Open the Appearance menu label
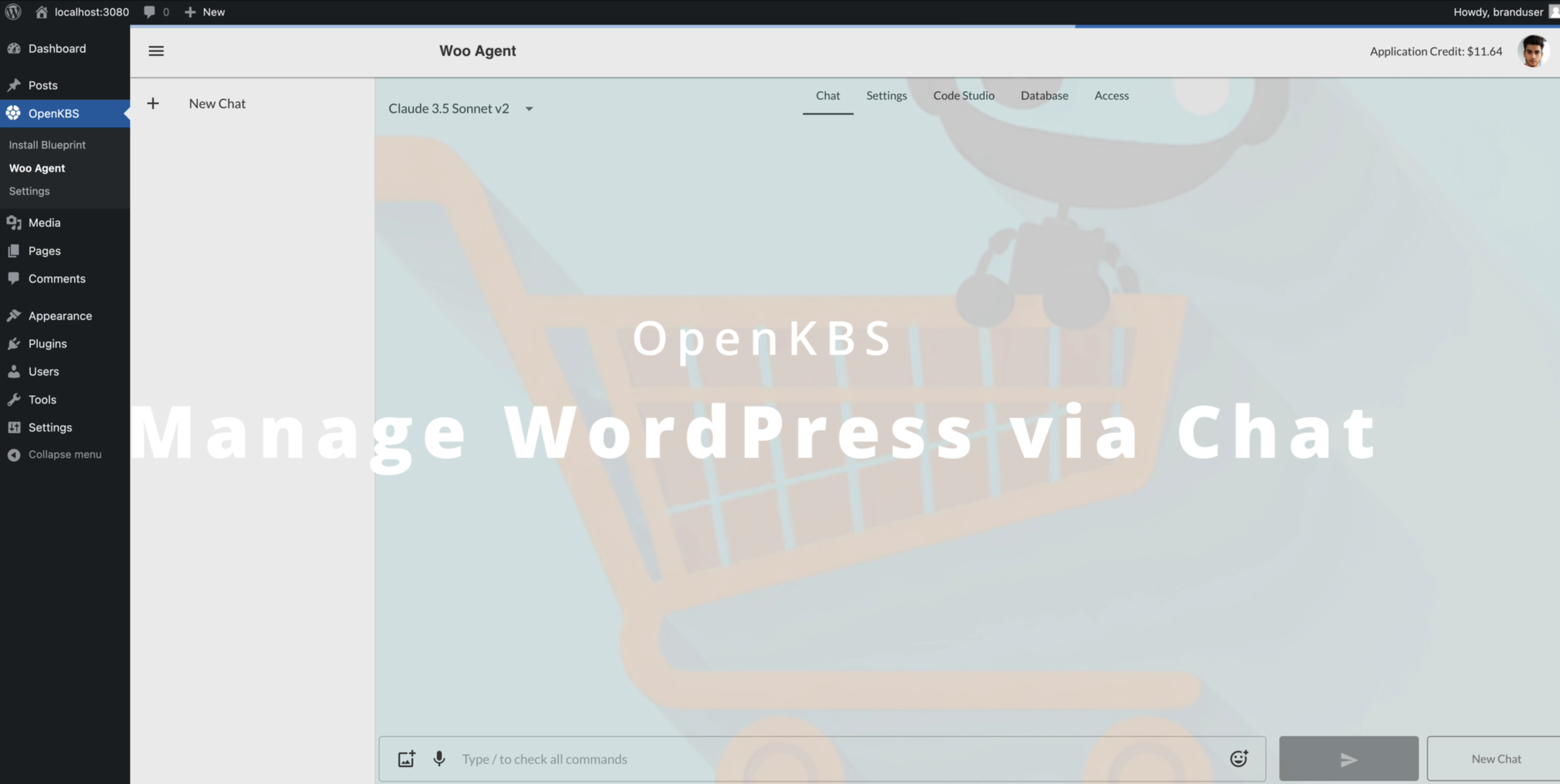1560x784 pixels. [60, 316]
